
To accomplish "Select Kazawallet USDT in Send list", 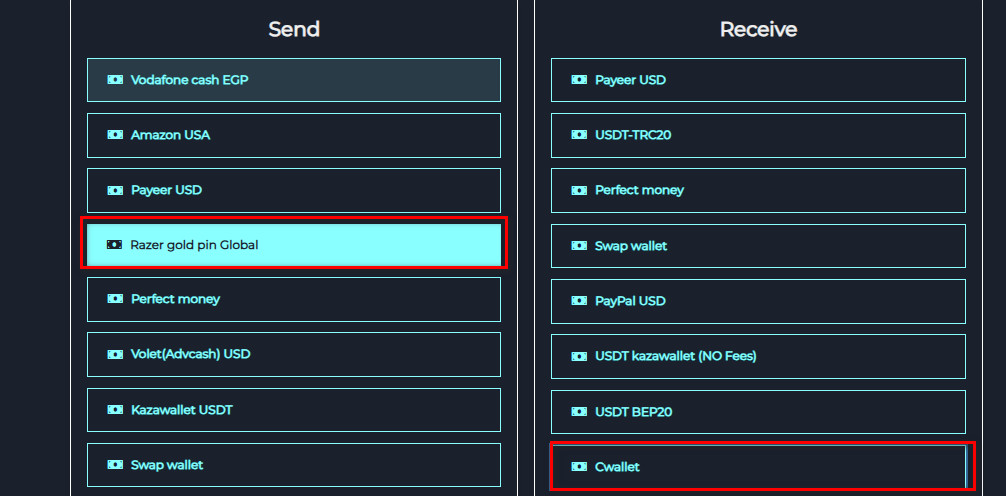I will point(294,410).
